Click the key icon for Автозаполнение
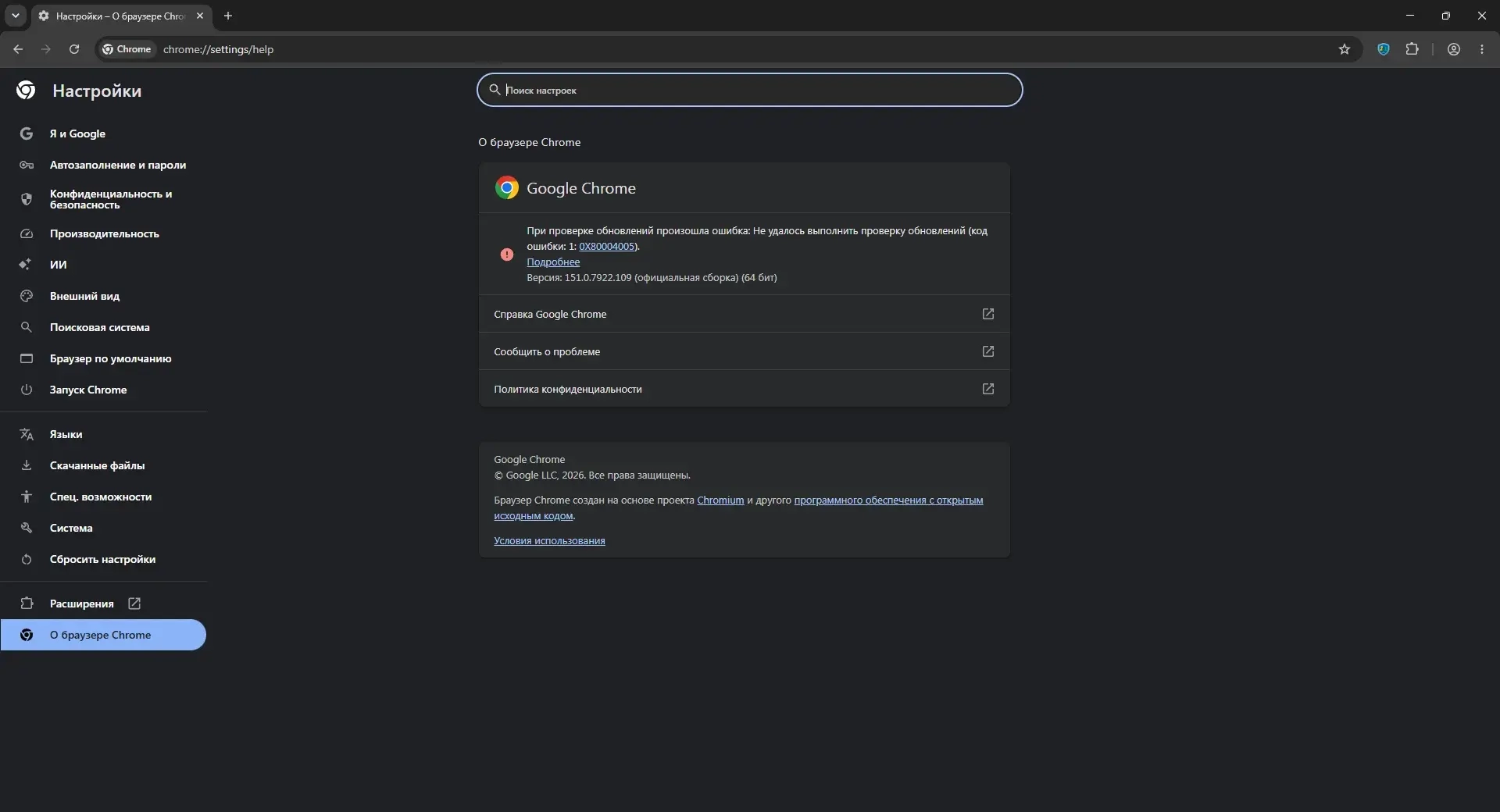Viewport: 1500px width, 812px height. [x=27, y=165]
